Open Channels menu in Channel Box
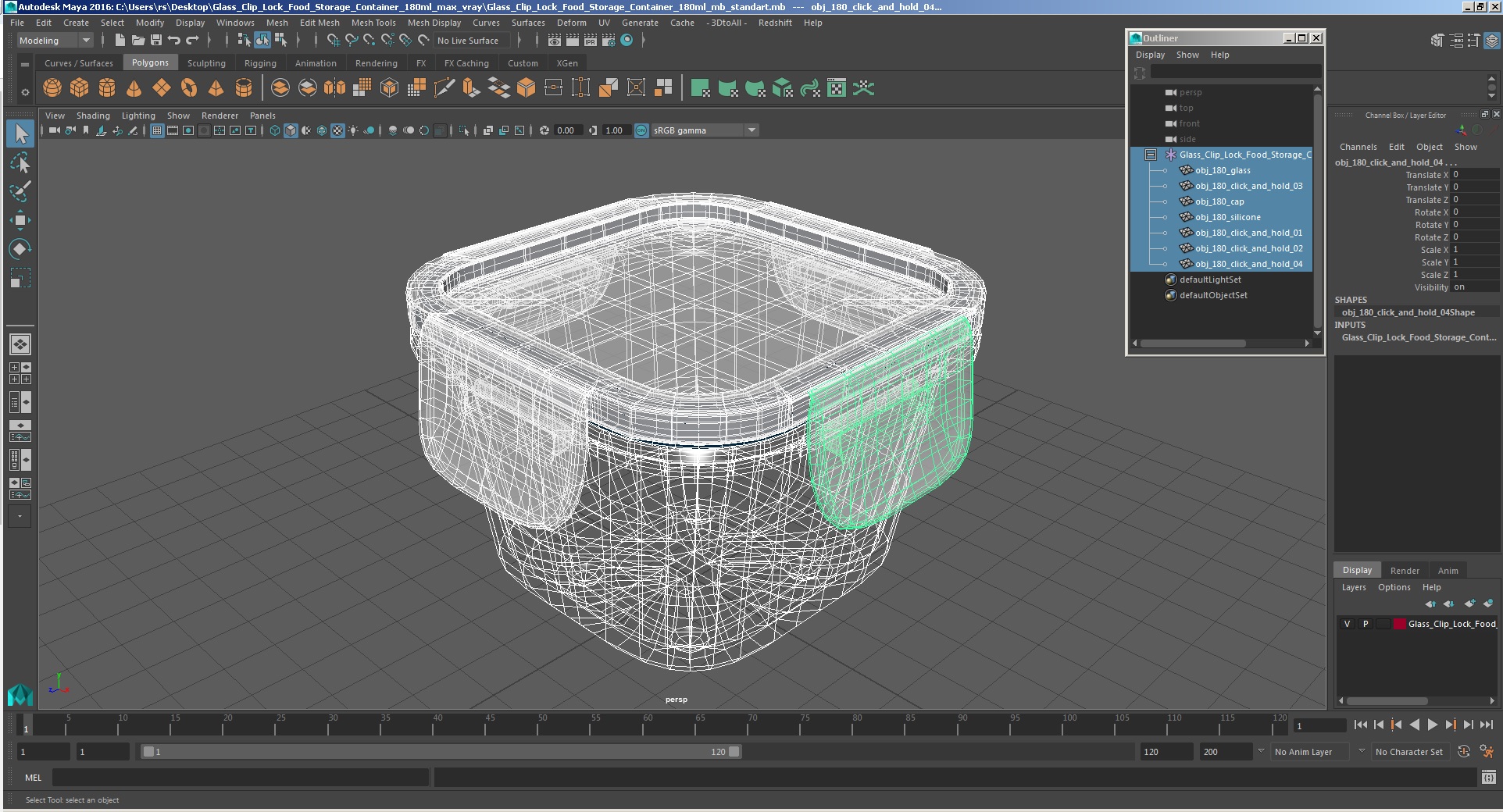Screen dimensions: 1503x812 (x=1358, y=147)
